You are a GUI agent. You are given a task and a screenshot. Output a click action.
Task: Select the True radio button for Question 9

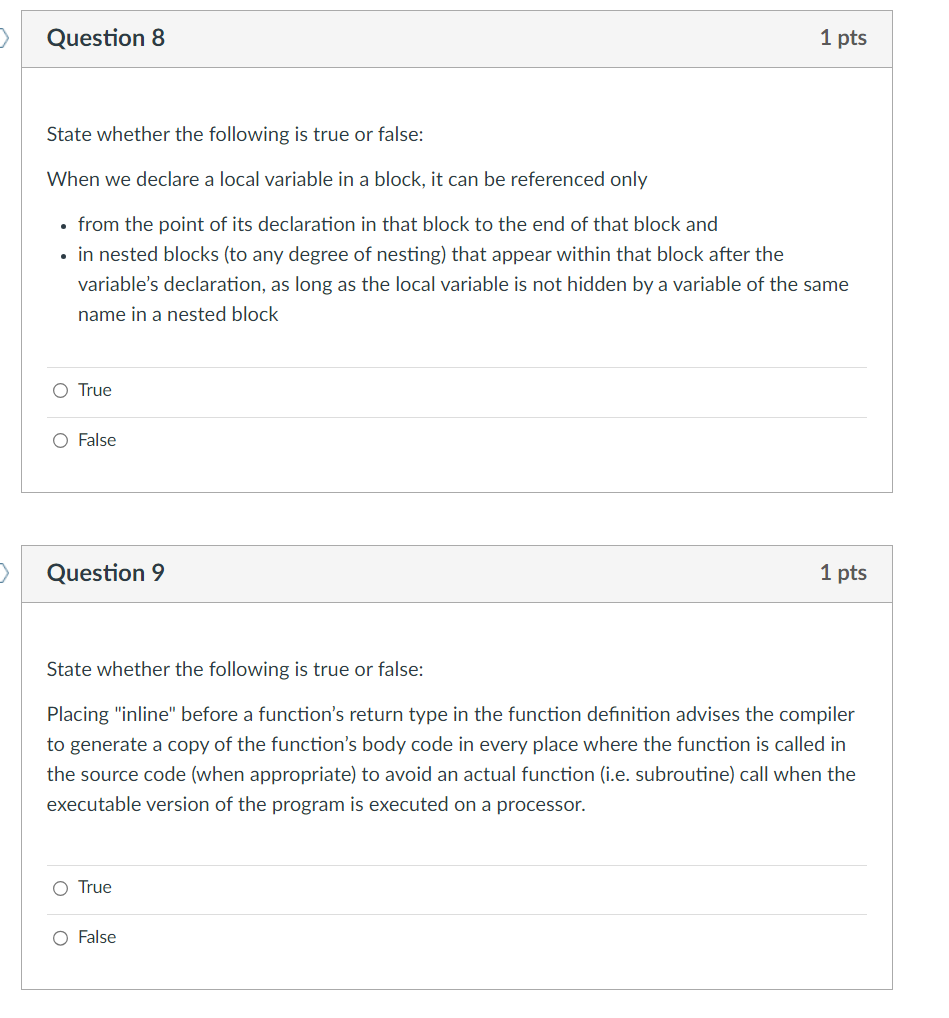tap(60, 887)
